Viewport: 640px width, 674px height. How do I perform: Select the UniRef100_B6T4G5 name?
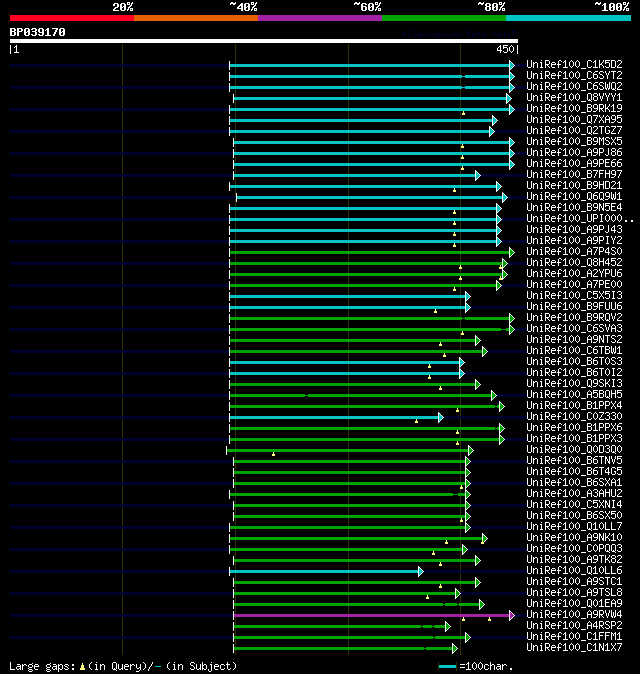coord(574,472)
